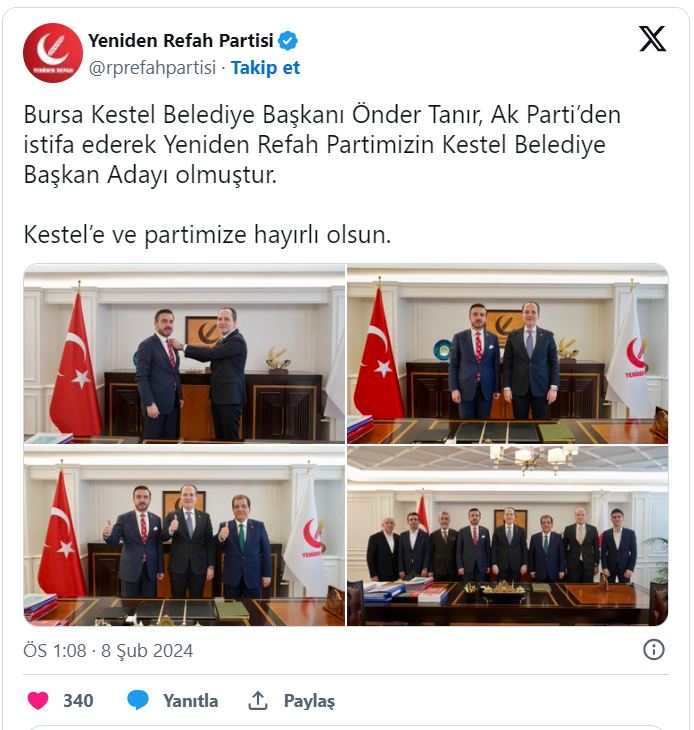
Task: Click the share upload arrow icon
Action: click(258, 700)
